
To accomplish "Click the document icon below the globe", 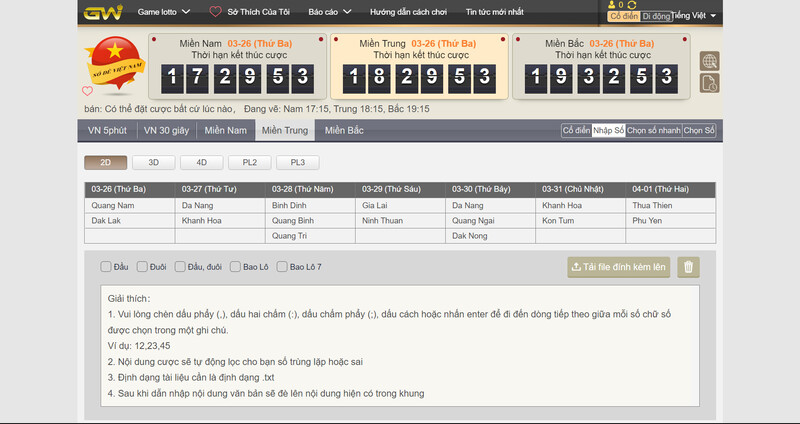I will [709, 82].
